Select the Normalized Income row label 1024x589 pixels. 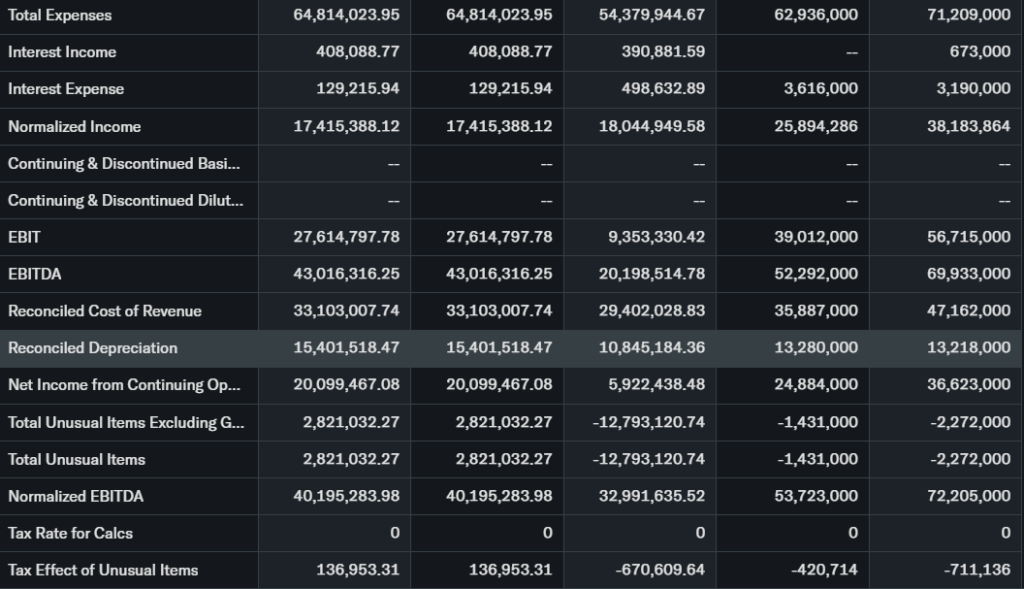(74, 126)
